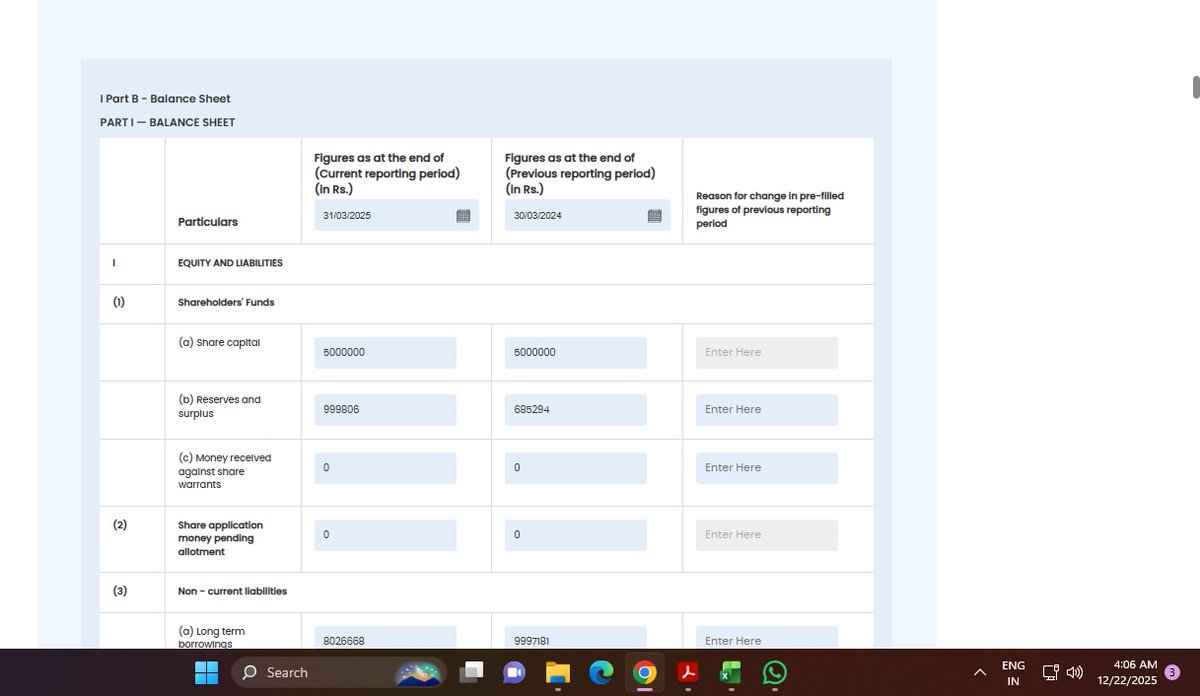This screenshot has height=696, width=1200.
Task: Open WhatsApp from taskbar
Action: [775, 673]
